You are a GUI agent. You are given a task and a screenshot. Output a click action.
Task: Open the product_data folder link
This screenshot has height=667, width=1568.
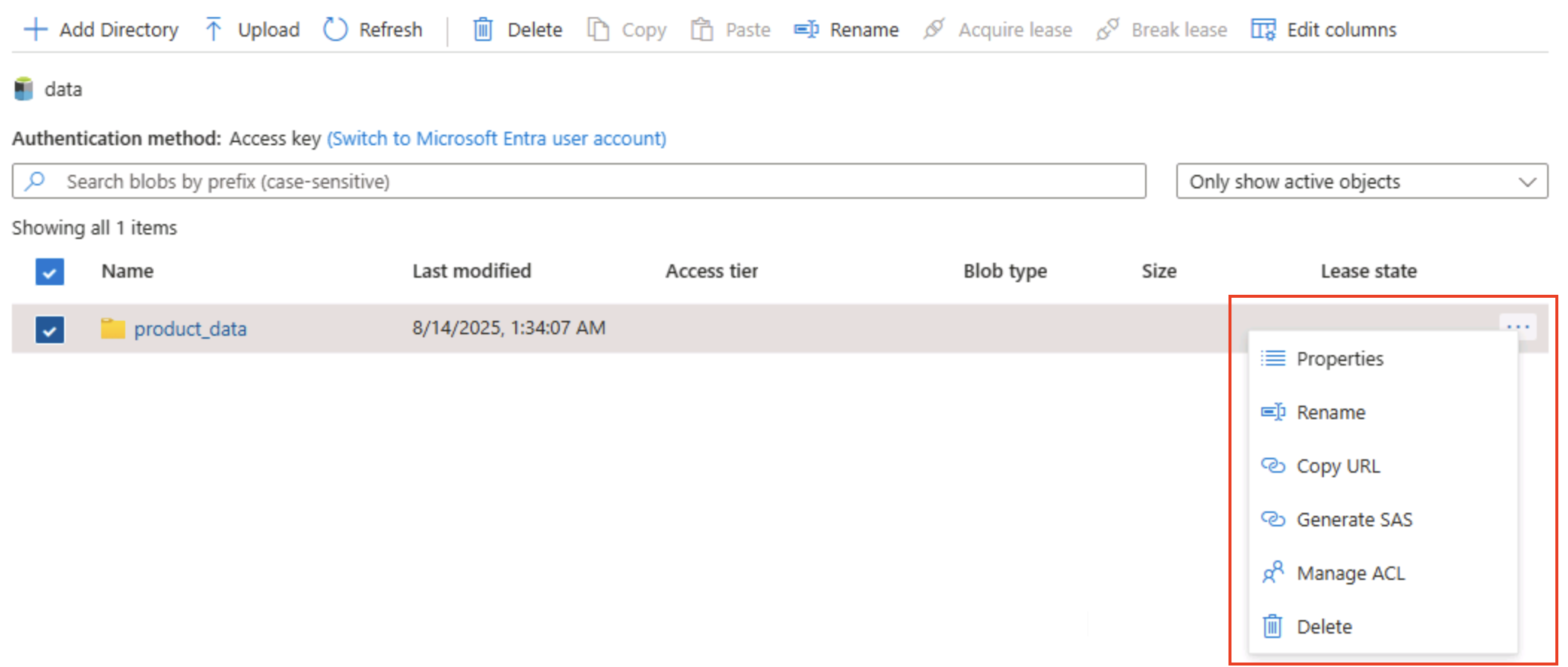[x=190, y=329]
